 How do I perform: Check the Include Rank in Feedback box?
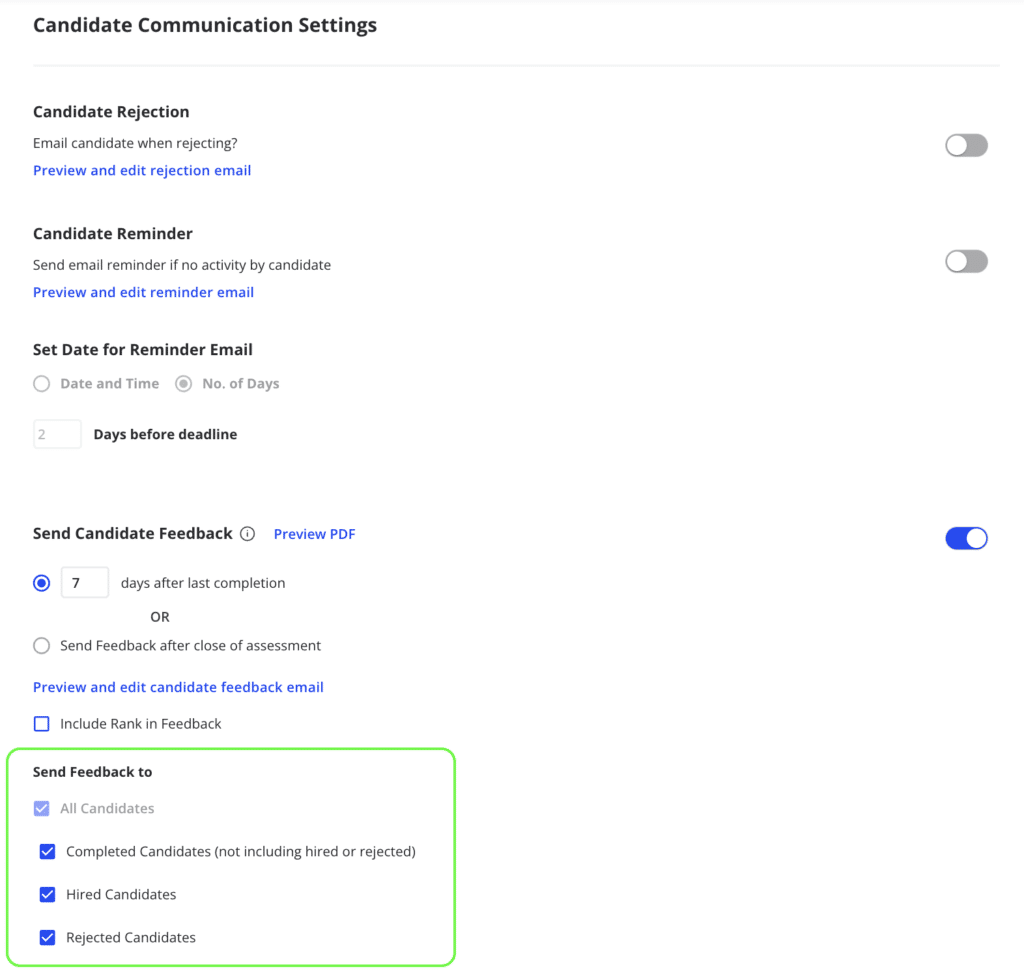(42, 724)
